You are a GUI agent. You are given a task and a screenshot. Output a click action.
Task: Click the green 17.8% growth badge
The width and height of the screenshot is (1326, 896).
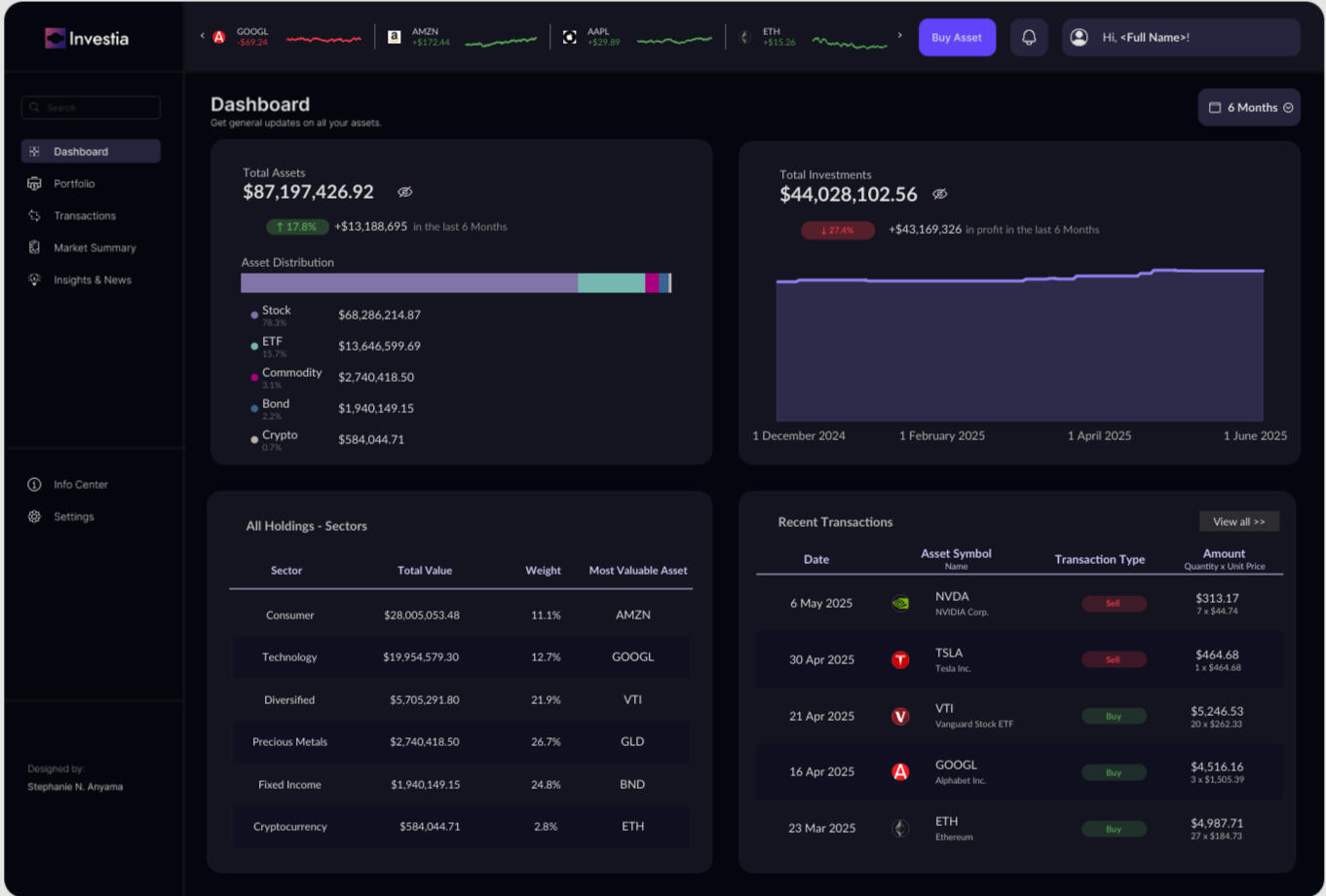point(297,226)
